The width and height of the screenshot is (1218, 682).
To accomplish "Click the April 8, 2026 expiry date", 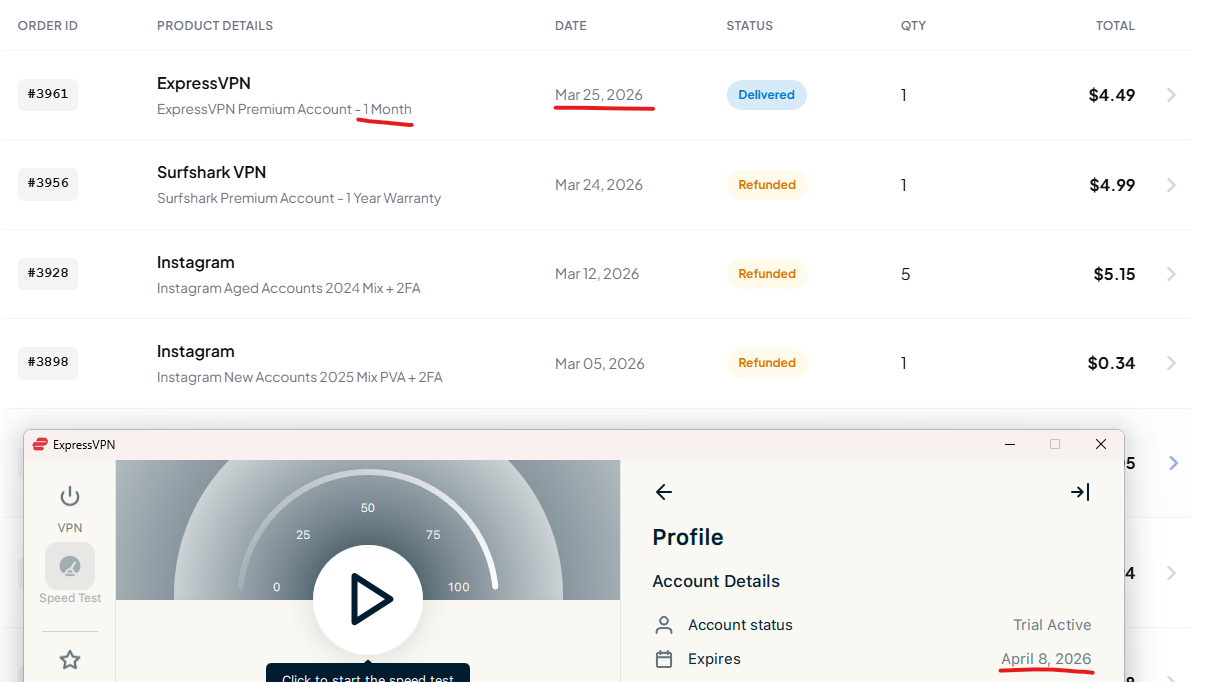I will click(1046, 659).
